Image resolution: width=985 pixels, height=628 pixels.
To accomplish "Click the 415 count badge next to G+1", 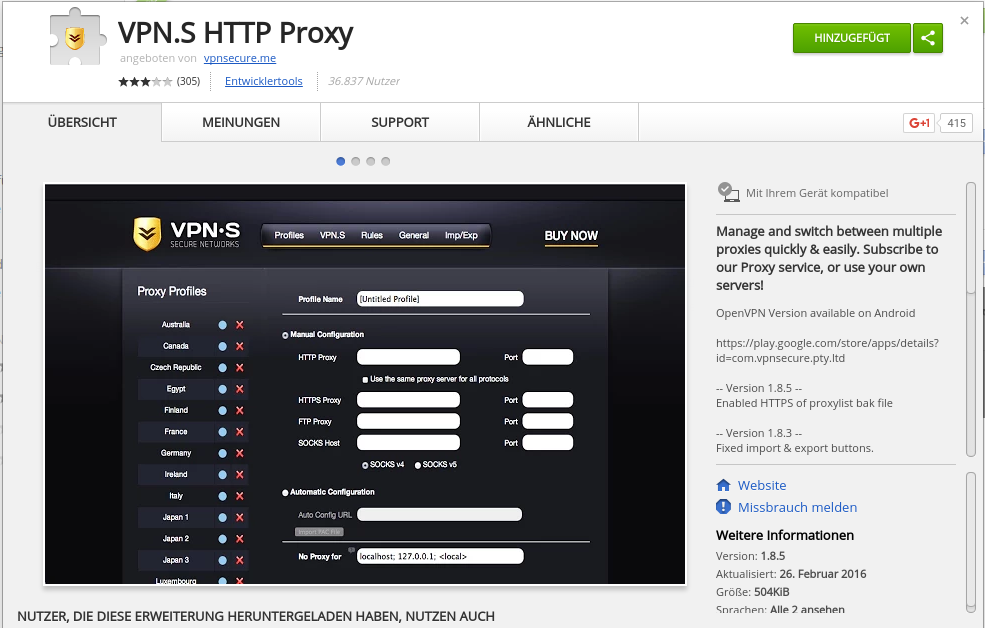I will (x=956, y=123).
